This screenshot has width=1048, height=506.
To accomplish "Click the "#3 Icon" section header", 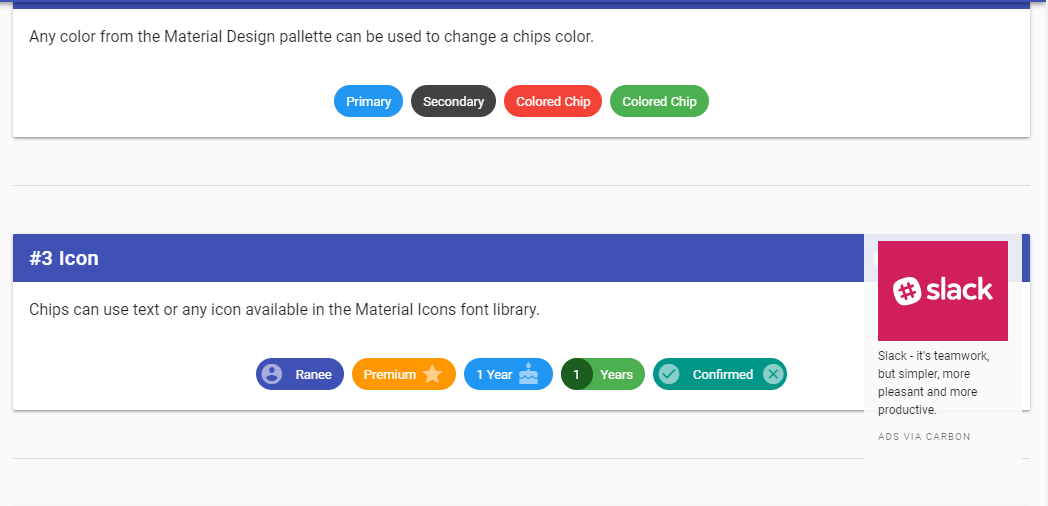I will [64, 258].
